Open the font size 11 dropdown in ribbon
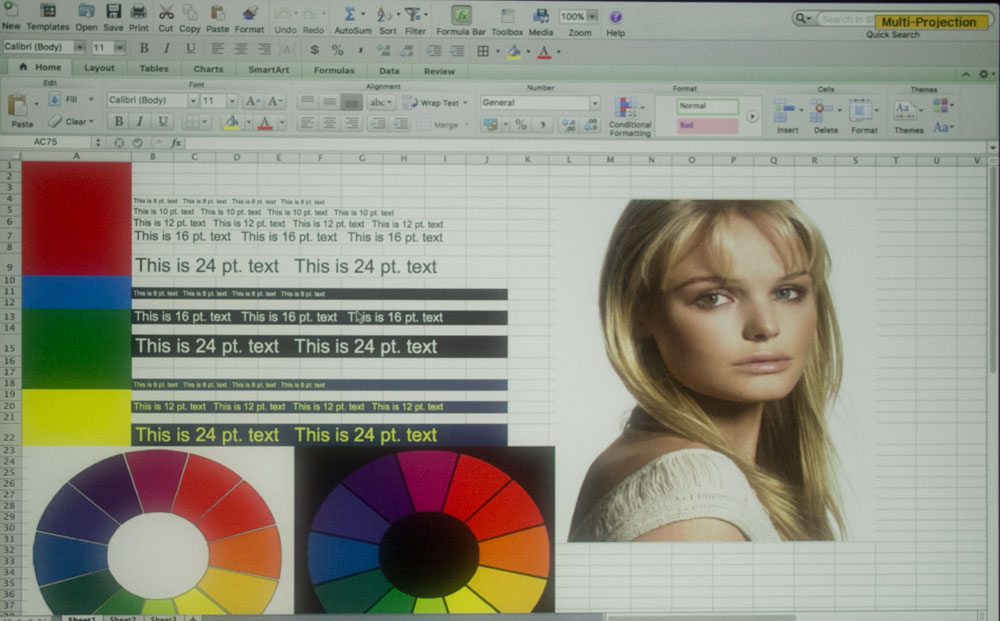This screenshot has height=621, width=1000. 232,101
